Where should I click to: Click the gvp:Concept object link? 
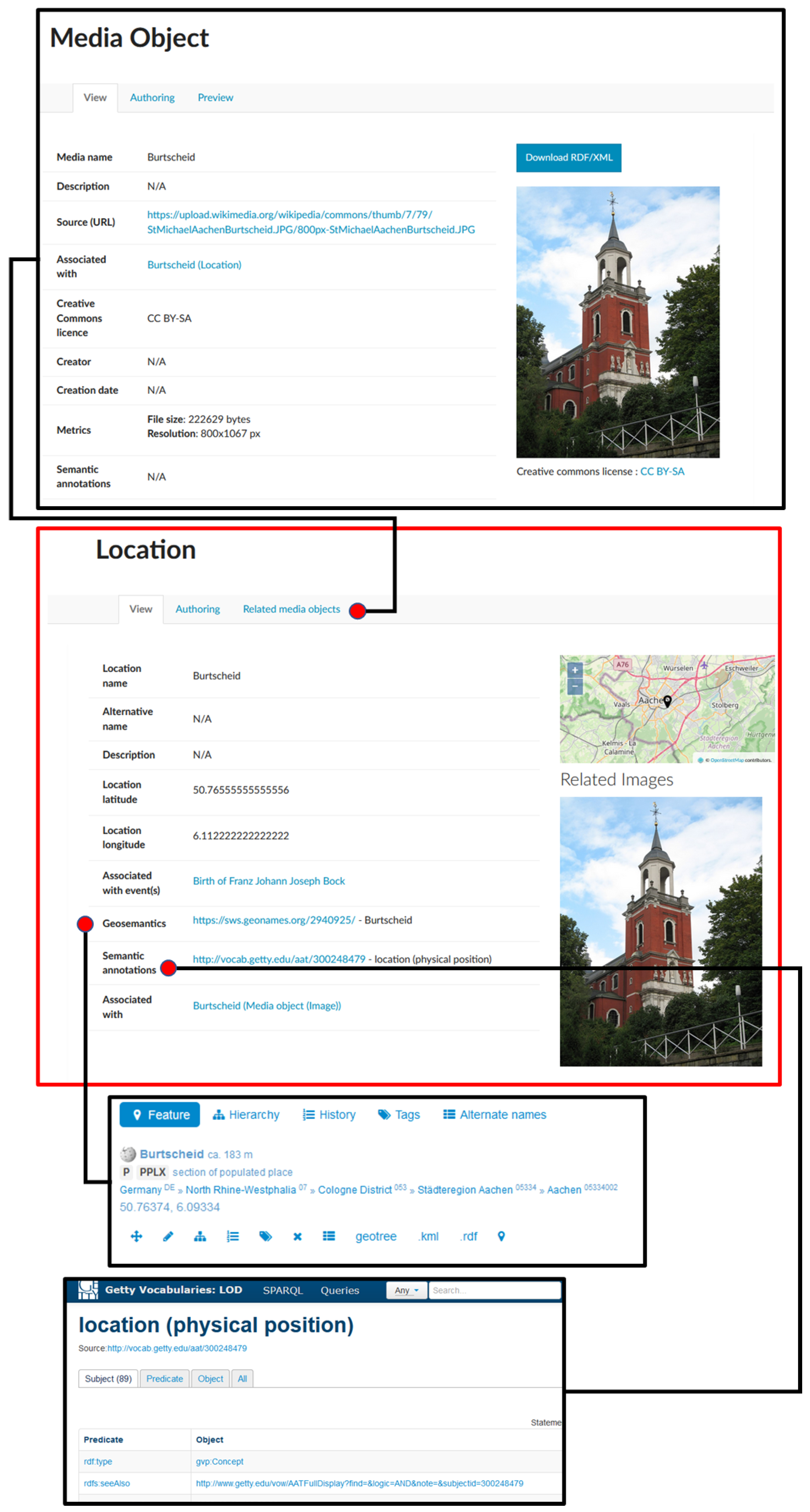[219, 1462]
